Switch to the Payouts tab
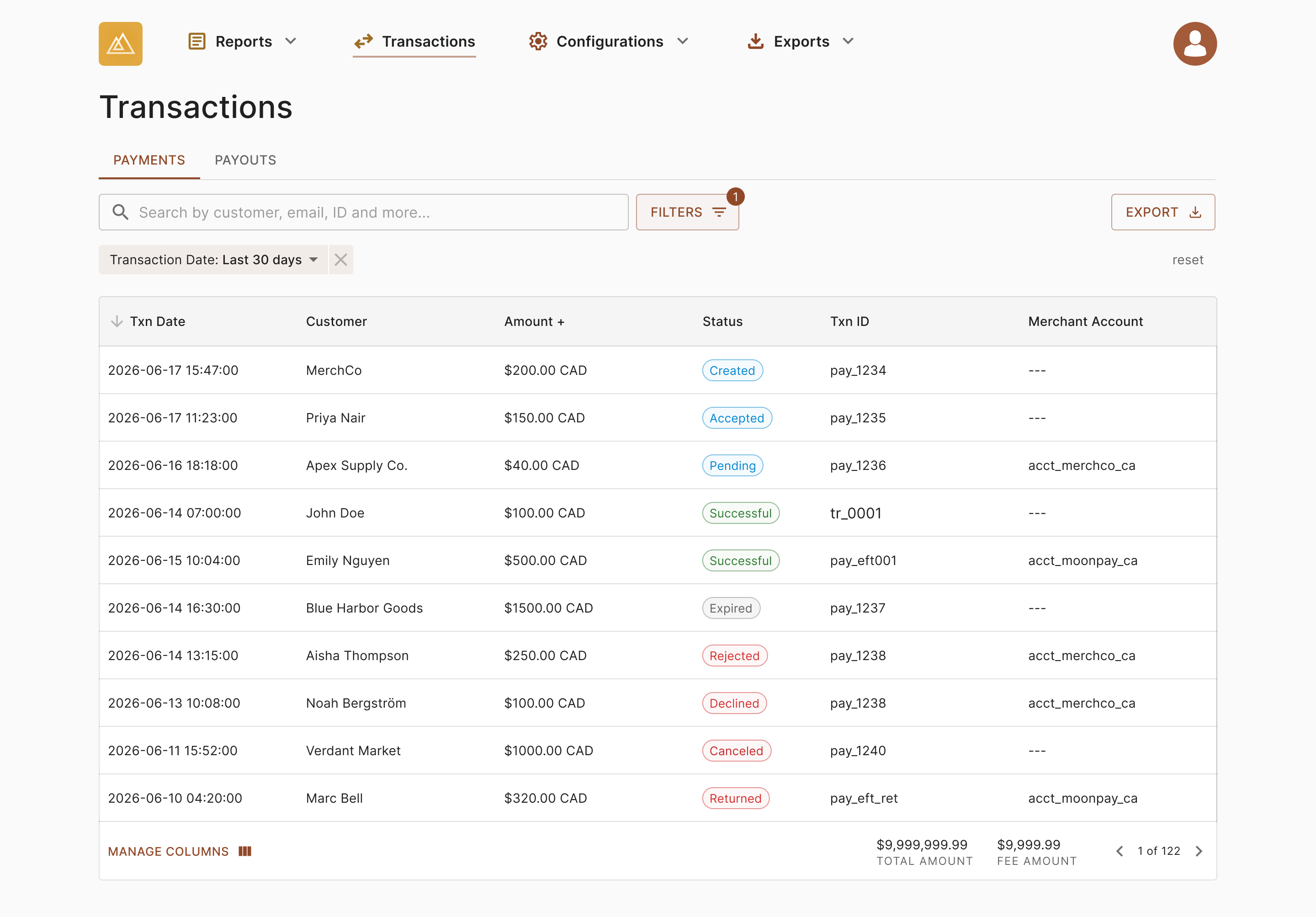Image resolution: width=1316 pixels, height=917 pixels. click(x=245, y=160)
